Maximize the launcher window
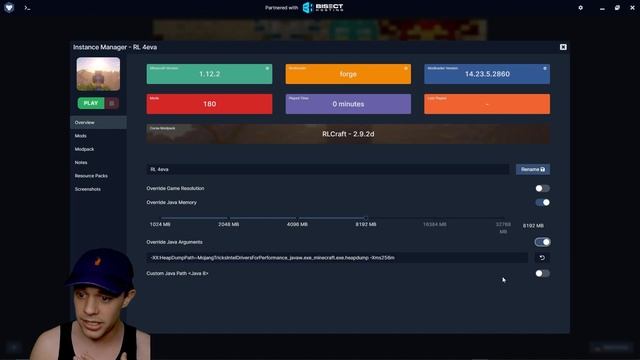This screenshot has width=640, height=360. click(x=617, y=8)
